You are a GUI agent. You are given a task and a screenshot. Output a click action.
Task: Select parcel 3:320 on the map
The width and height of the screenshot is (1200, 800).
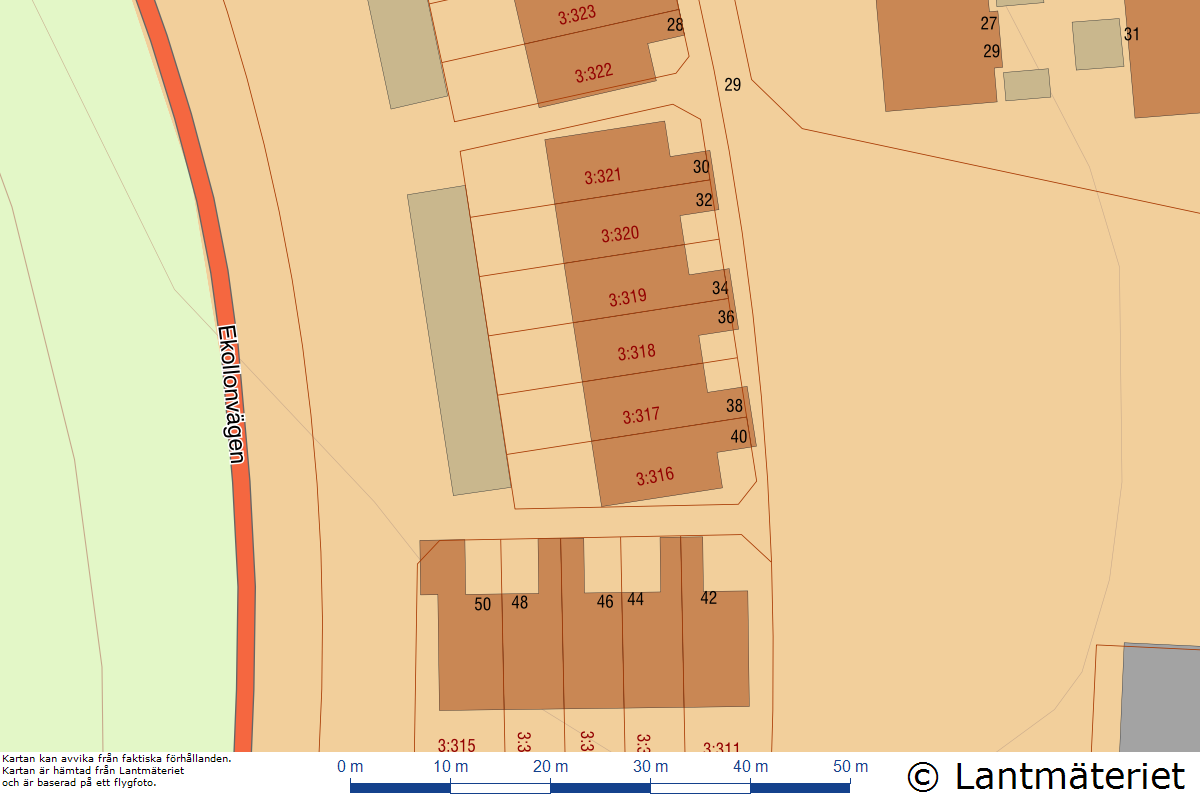(x=620, y=235)
